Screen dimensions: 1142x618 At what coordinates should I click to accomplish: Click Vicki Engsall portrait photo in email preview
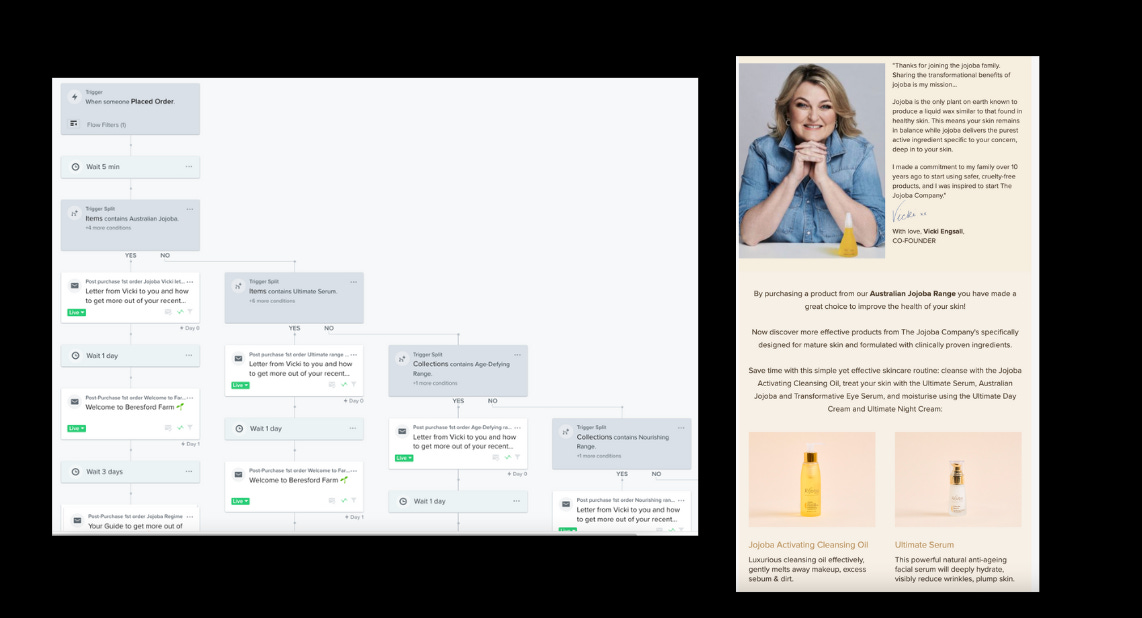pos(811,160)
